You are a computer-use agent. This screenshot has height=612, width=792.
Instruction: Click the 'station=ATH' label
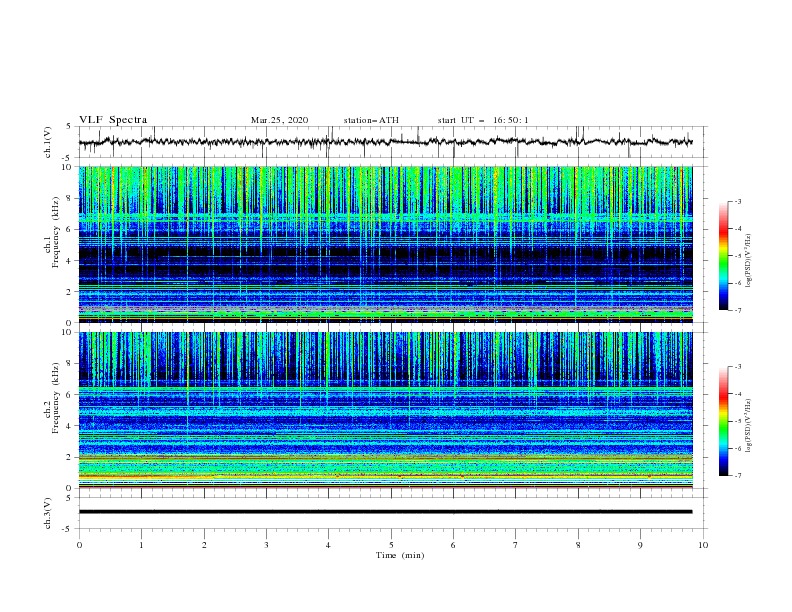(371, 120)
